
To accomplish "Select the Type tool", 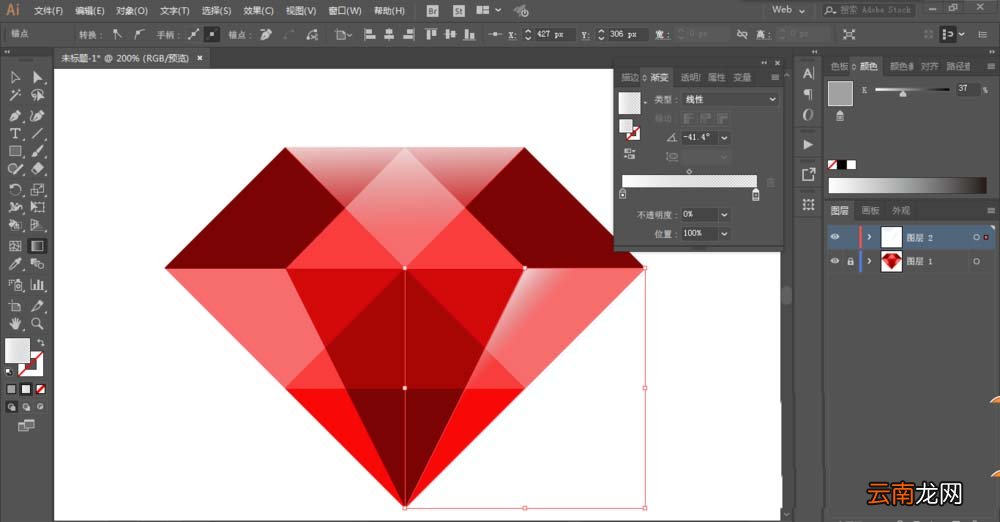I will [15, 134].
